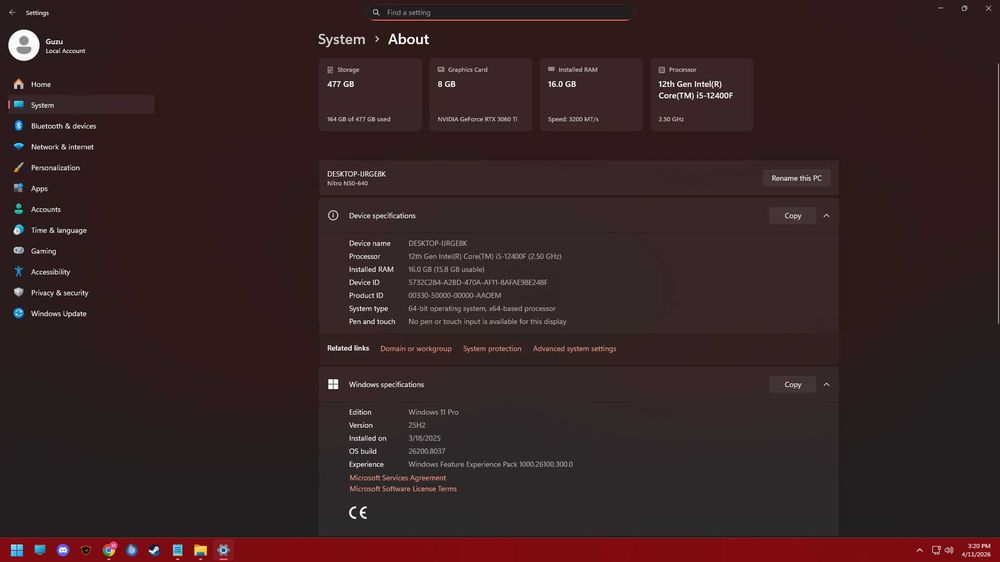The width and height of the screenshot is (1000, 562).
Task: Click the Installed on date 3/18/2025
Action: tap(424, 438)
